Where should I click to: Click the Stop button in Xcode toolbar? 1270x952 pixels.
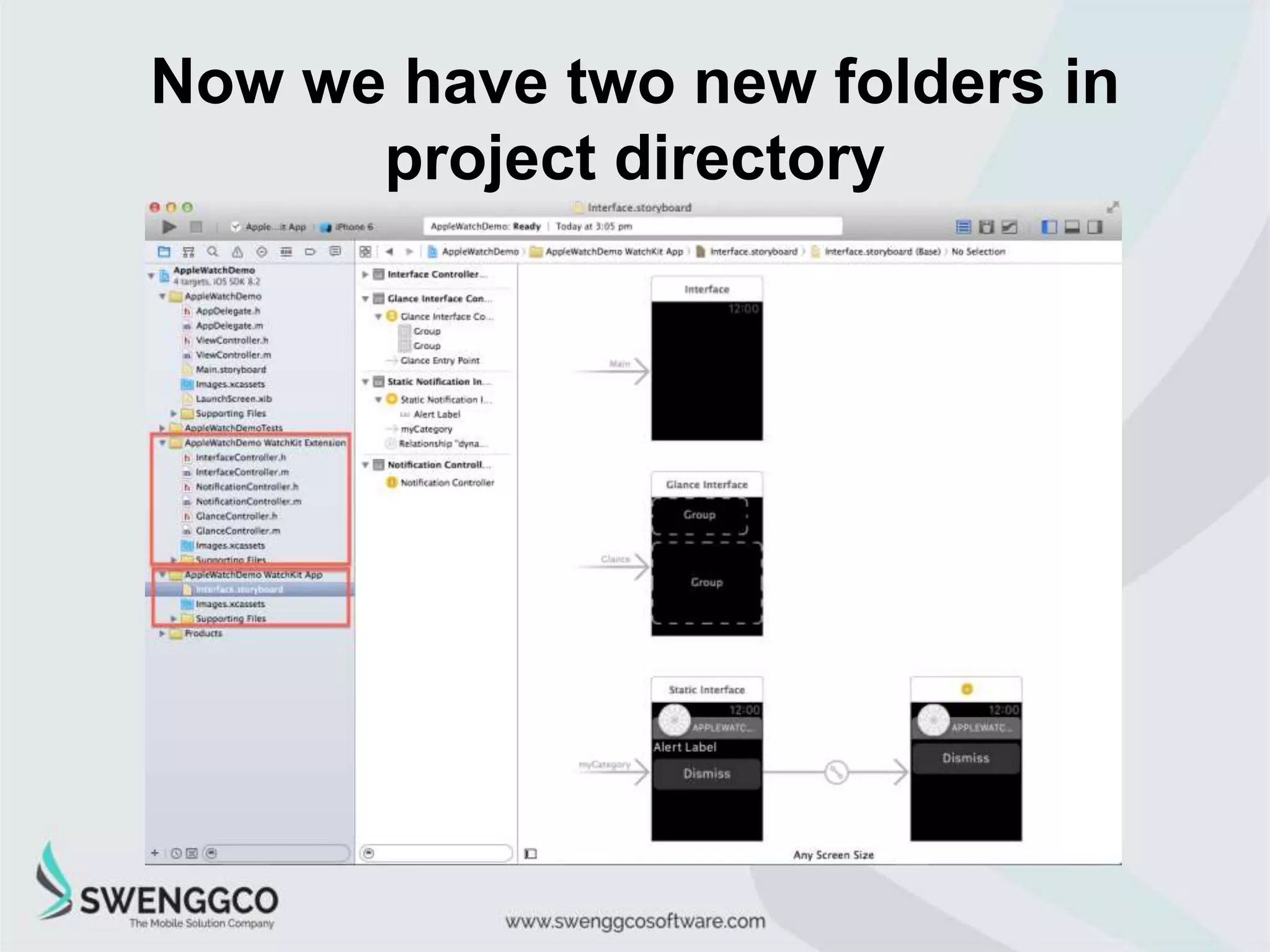coord(196,227)
